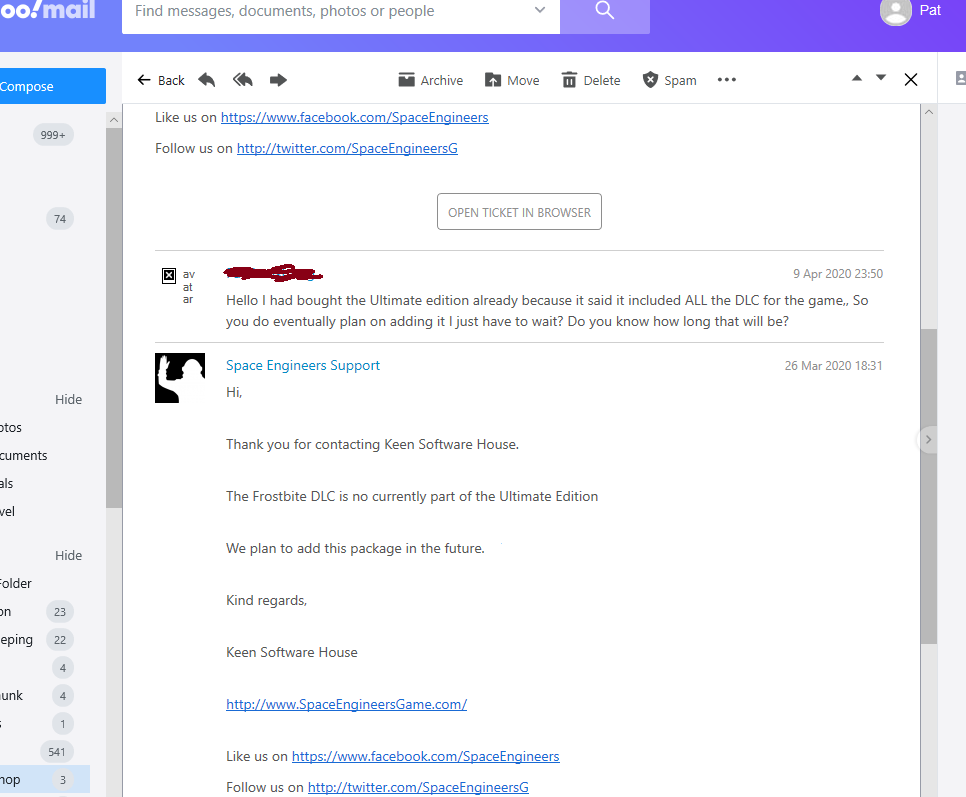Click the Reply arrow icon
966x797 pixels.
(x=207, y=80)
